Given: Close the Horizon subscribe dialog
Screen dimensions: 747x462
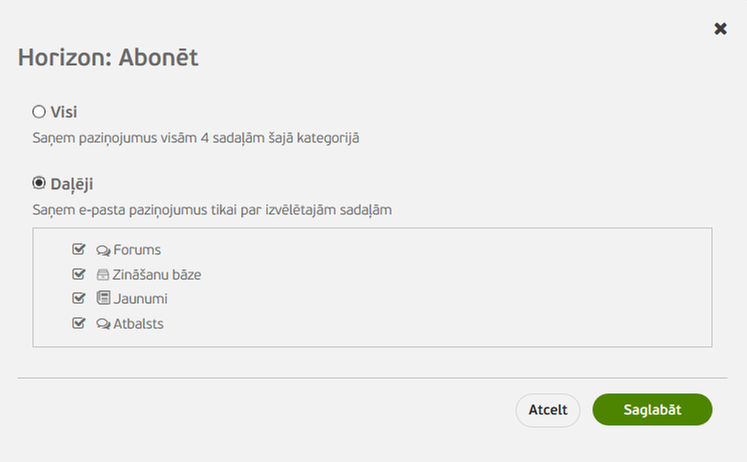Looking at the screenshot, I should (x=720, y=29).
